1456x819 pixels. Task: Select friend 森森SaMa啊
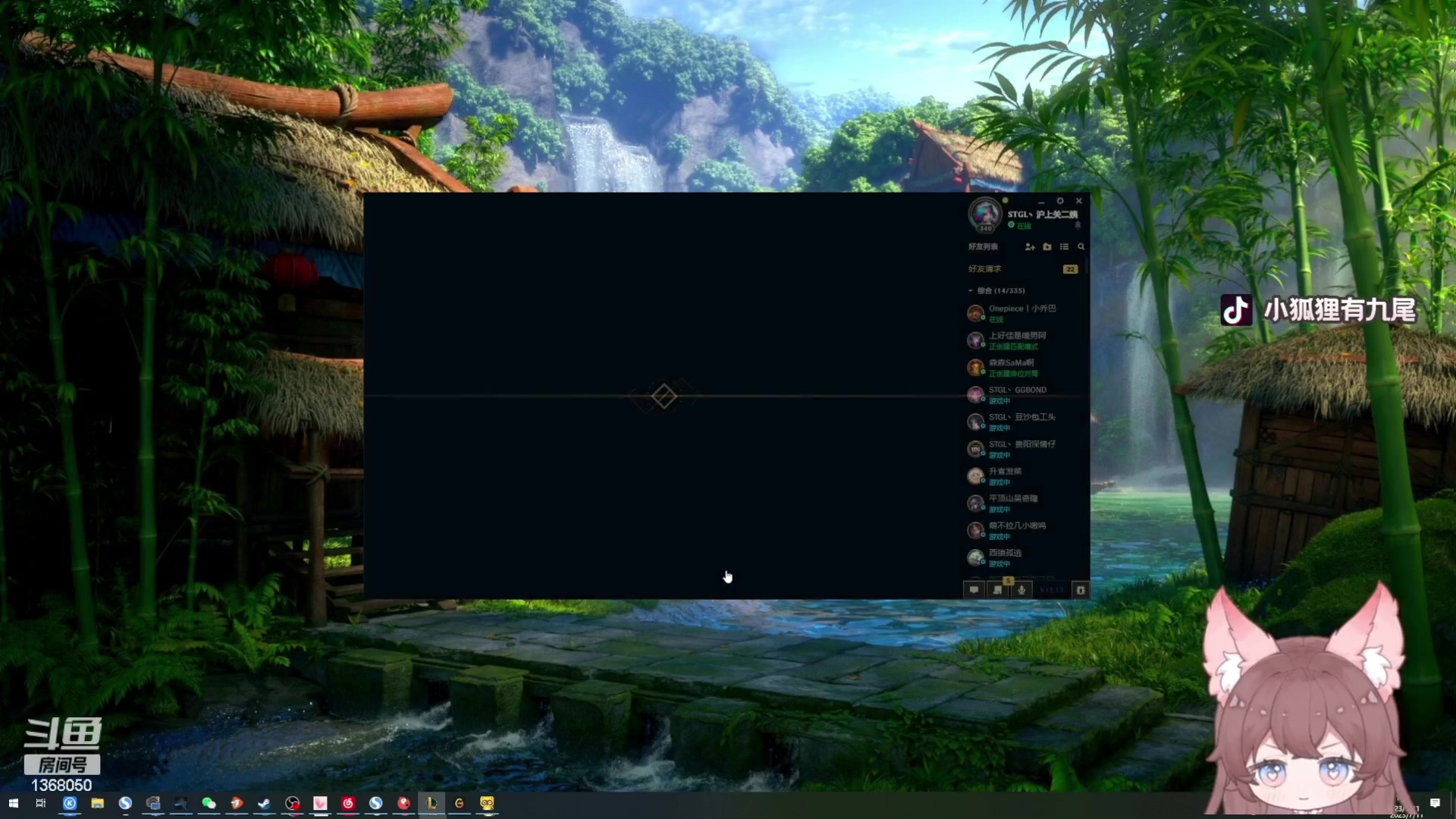pos(1025,368)
